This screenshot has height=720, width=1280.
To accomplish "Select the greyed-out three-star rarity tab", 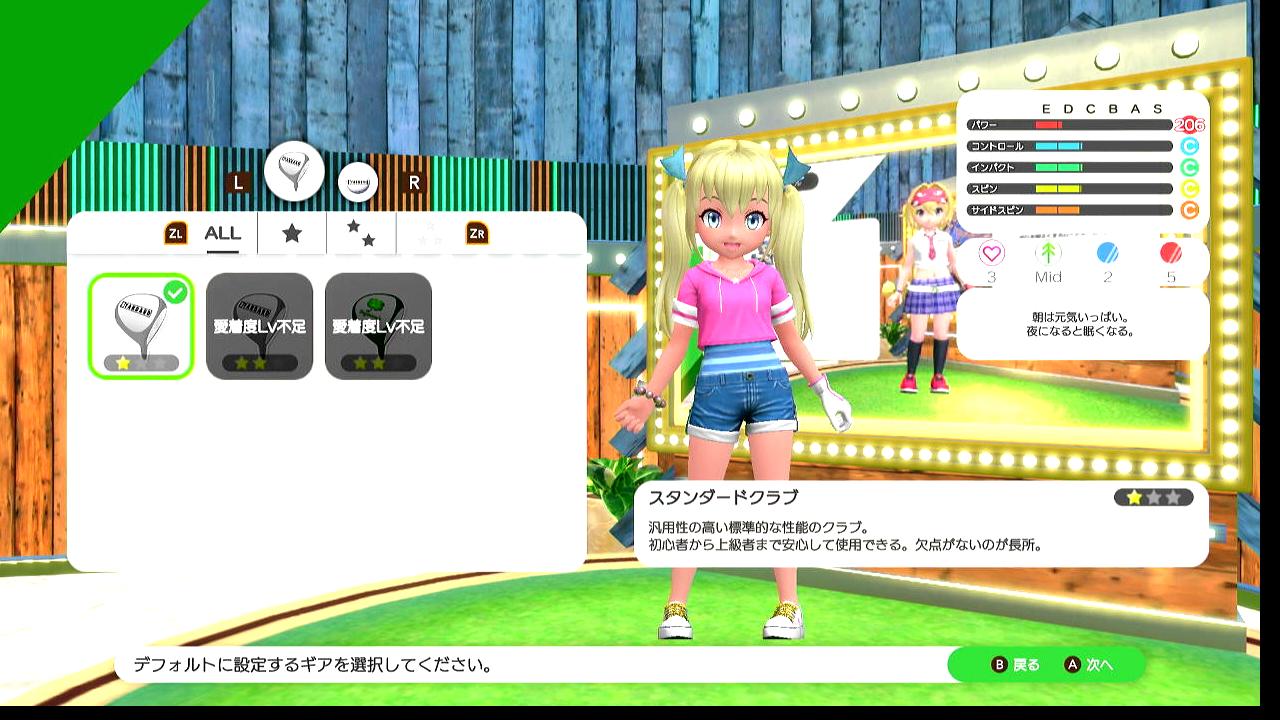I will click(x=430, y=233).
